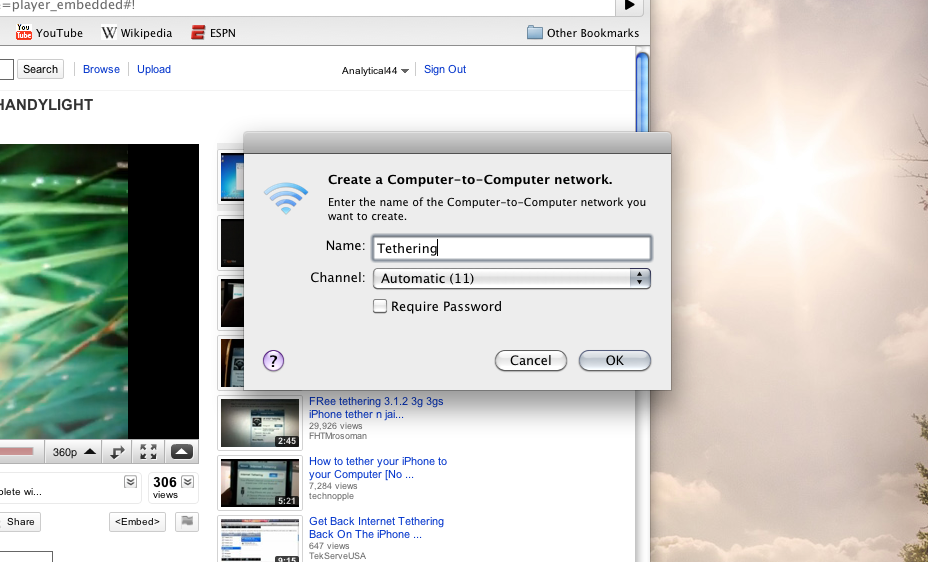Click the YouTube search input box
This screenshot has width=928, height=562.
click(x=7, y=69)
